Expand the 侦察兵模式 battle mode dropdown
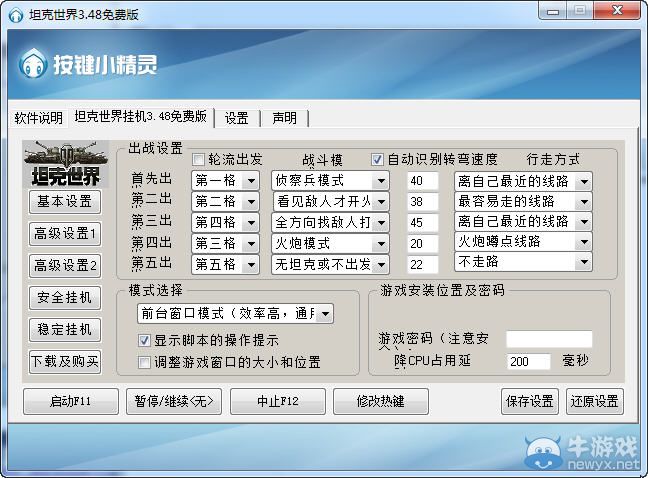 click(330, 181)
